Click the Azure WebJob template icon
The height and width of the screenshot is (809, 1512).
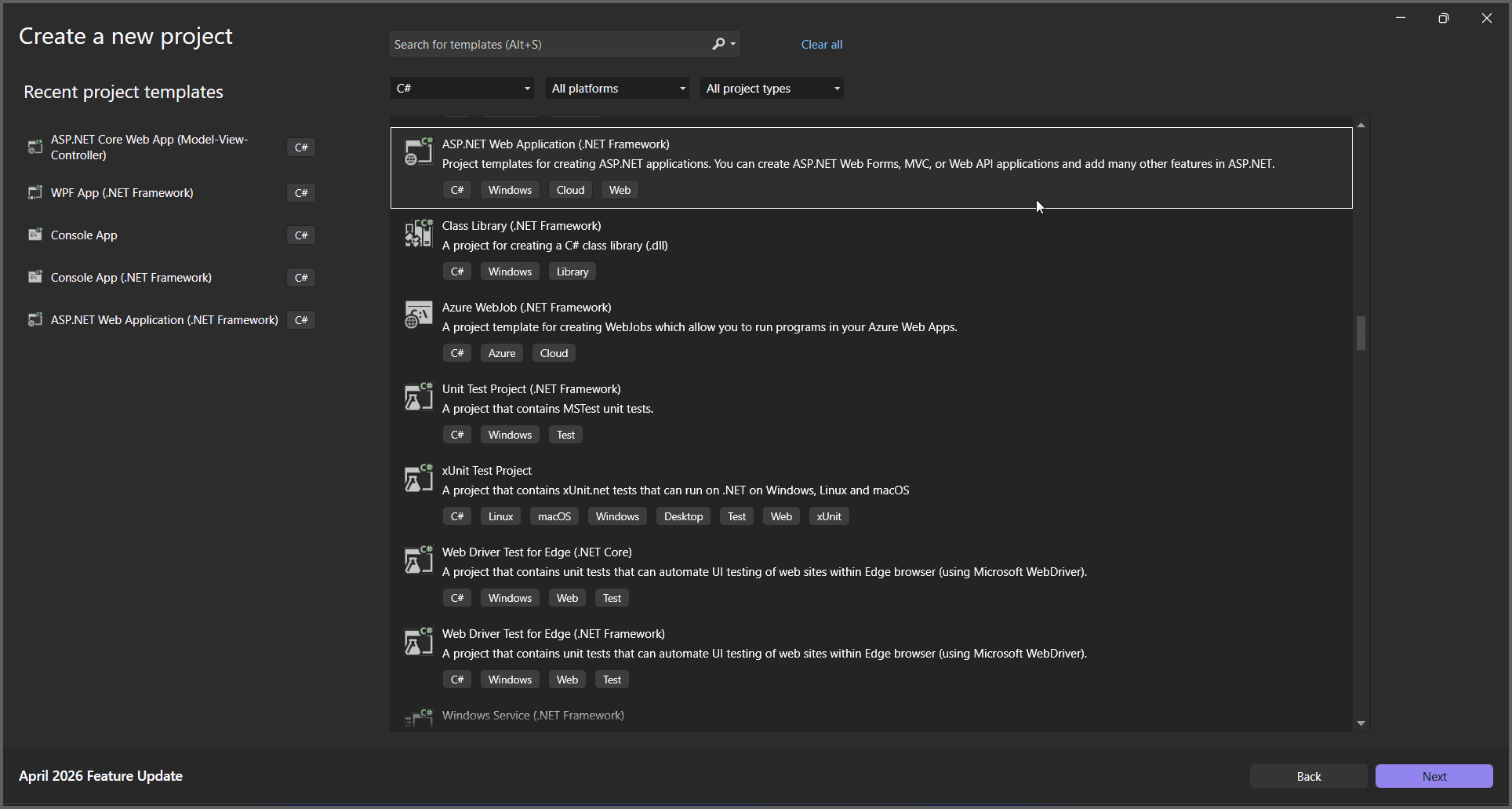click(418, 314)
